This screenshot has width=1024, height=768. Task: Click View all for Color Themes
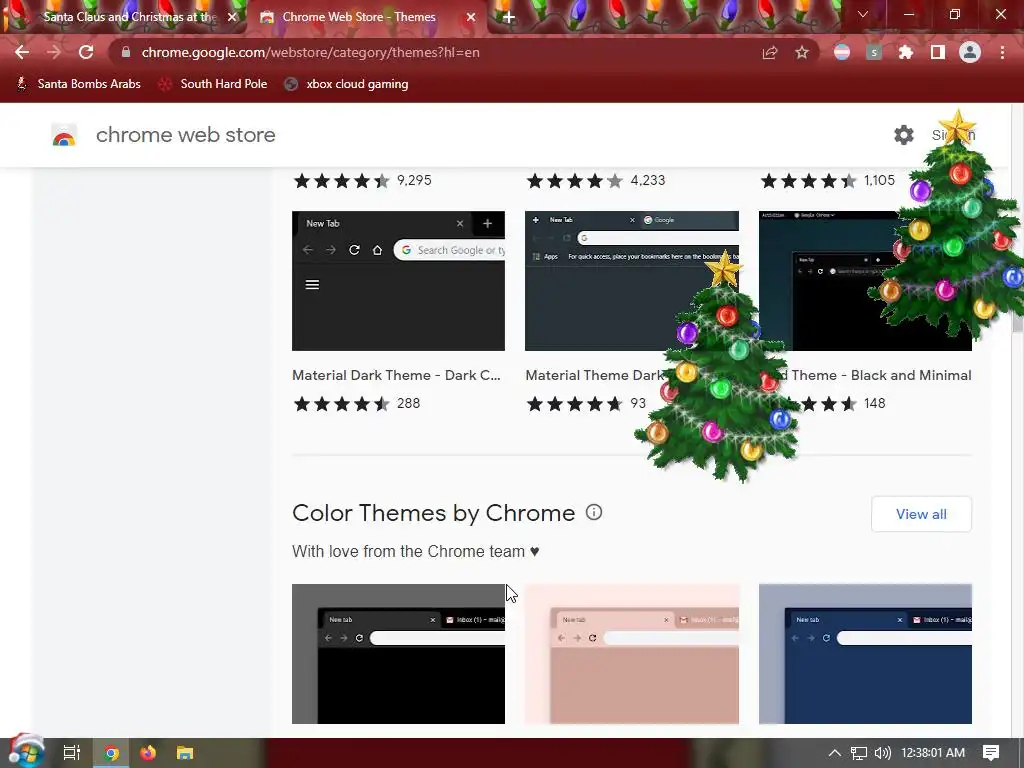(x=921, y=514)
